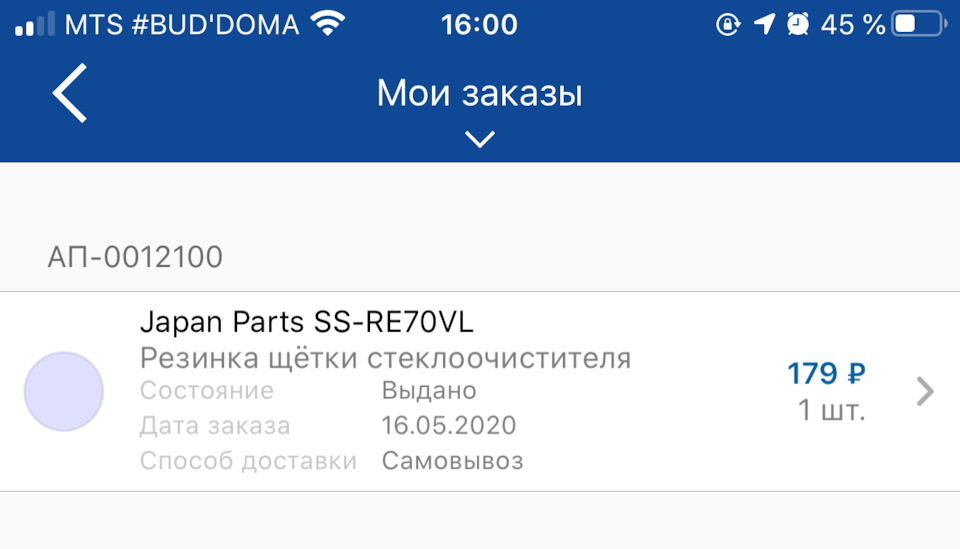
Task: Tap the Резинка щётки стеклоочистителя description
Action: click(385, 358)
